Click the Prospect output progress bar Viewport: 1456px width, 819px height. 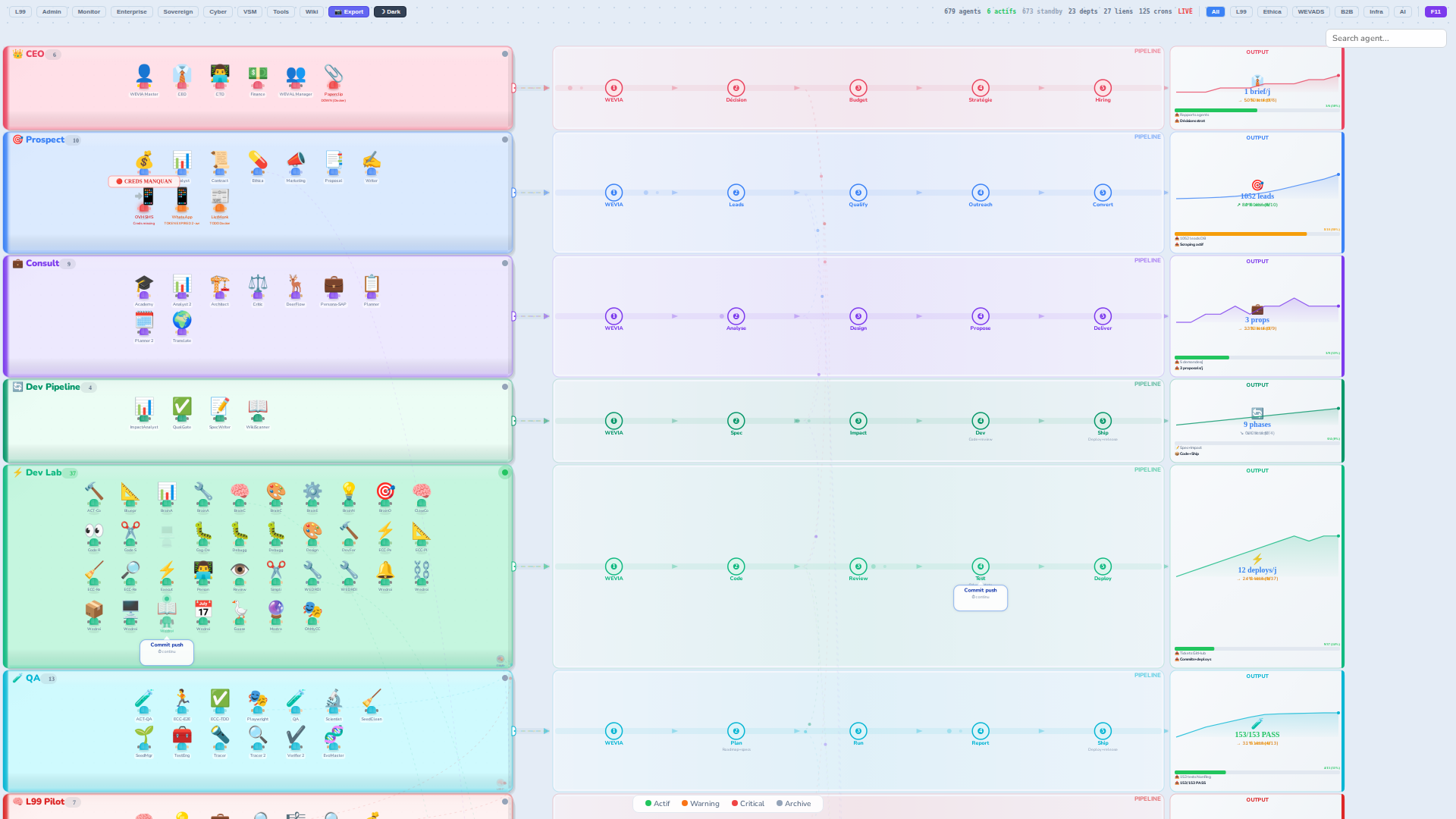pyautogui.click(x=1257, y=234)
